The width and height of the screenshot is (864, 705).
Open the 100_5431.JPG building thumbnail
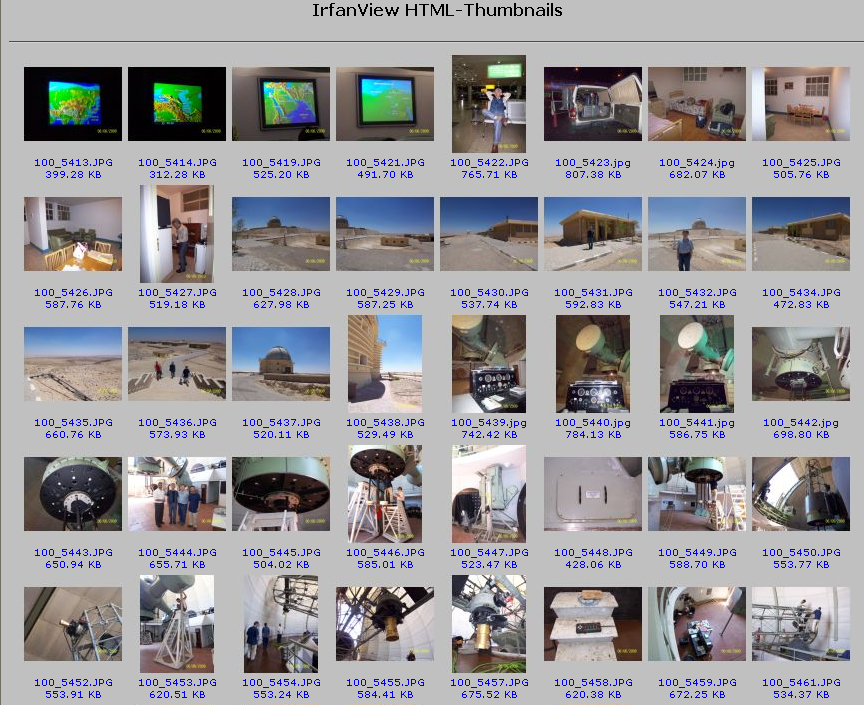[593, 234]
